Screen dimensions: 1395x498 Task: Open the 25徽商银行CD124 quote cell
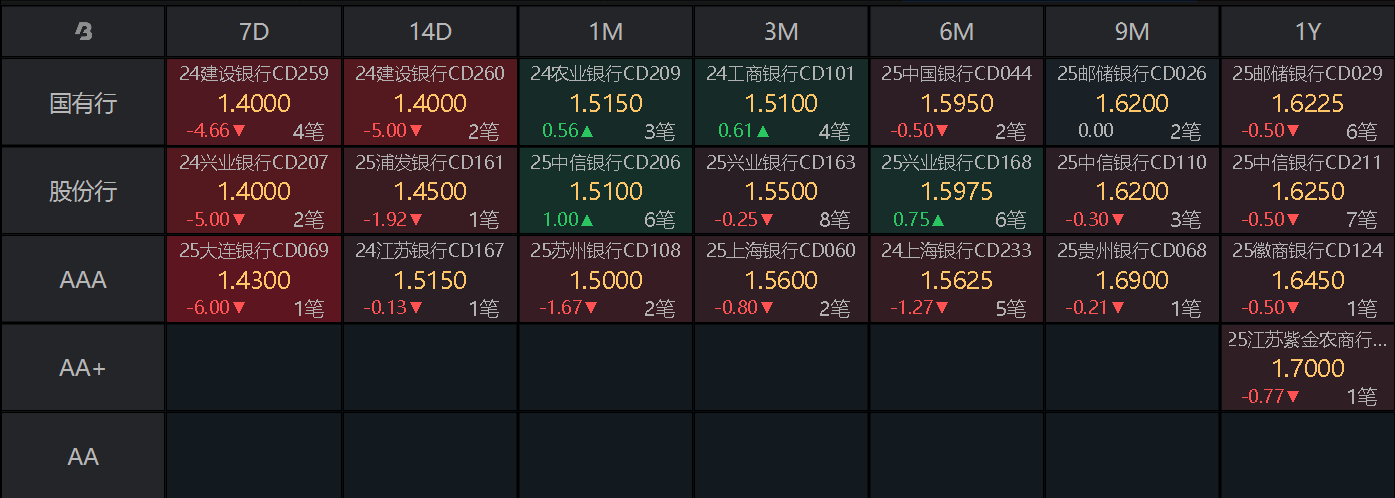[x=1307, y=279]
